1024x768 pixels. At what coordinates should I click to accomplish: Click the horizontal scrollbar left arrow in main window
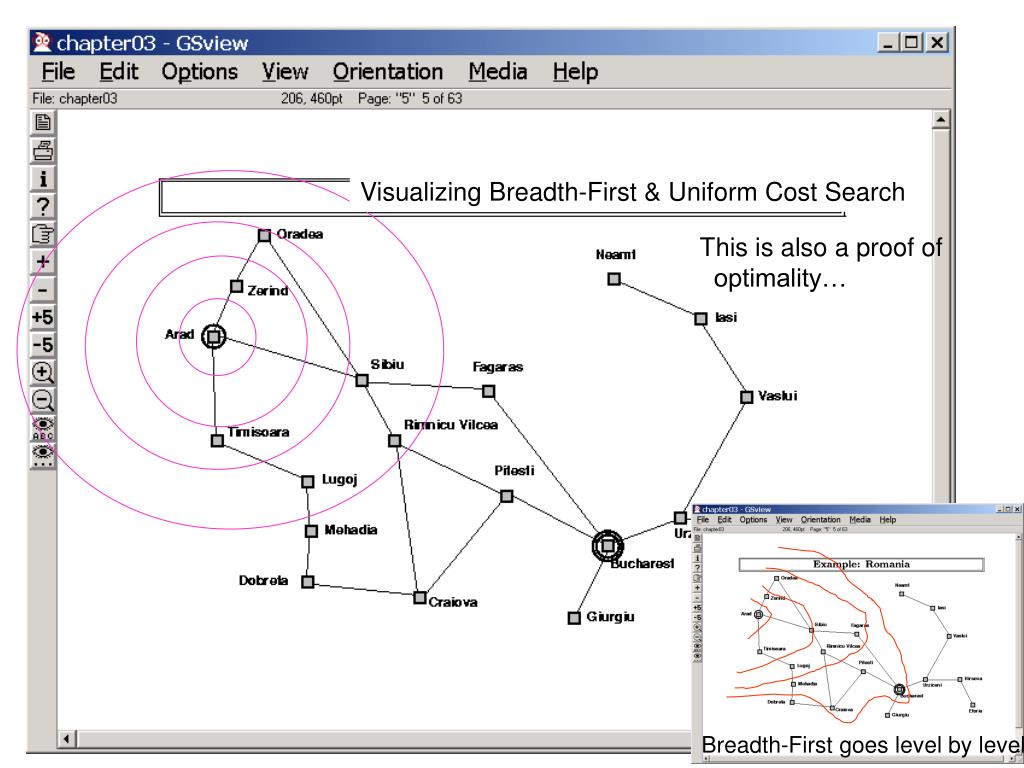[67, 739]
